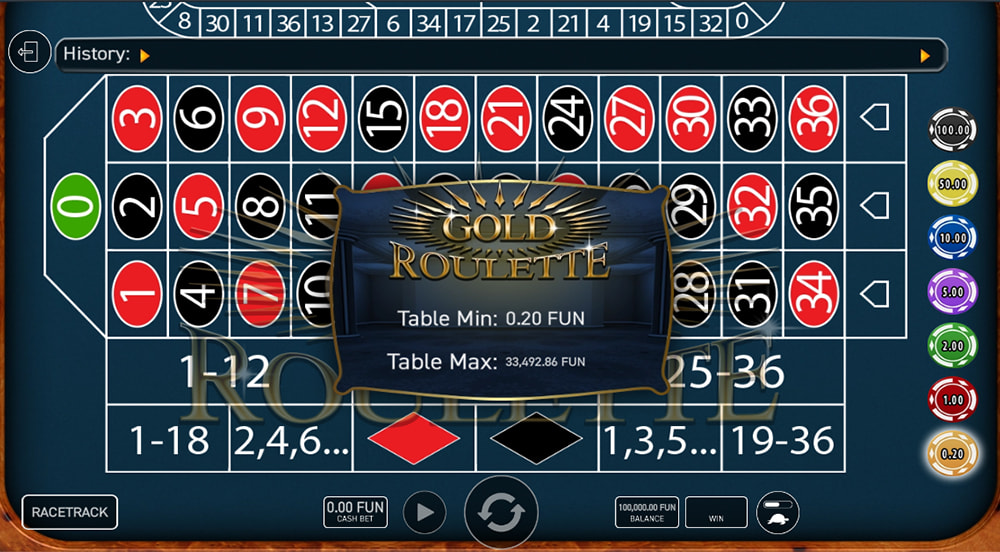Select the black 100.00 chip

952,129
